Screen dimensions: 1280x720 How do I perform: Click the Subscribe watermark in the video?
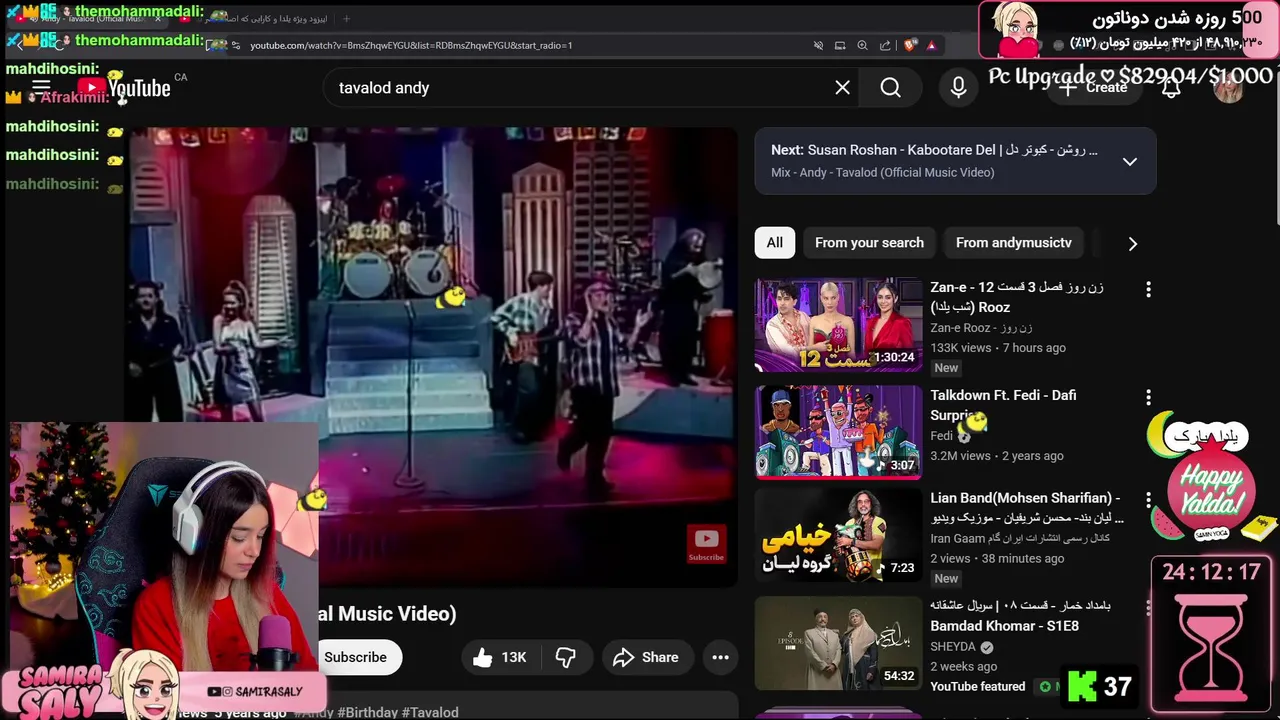tap(706, 544)
